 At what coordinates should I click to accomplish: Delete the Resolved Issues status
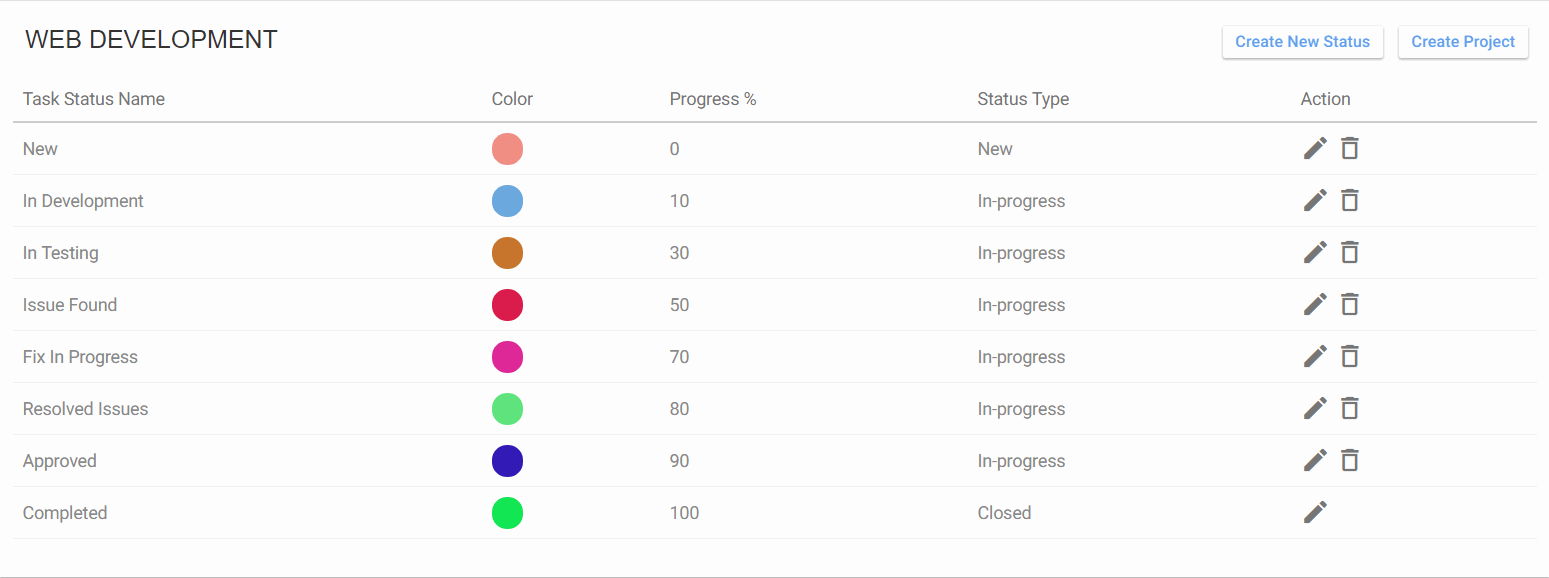point(1349,408)
